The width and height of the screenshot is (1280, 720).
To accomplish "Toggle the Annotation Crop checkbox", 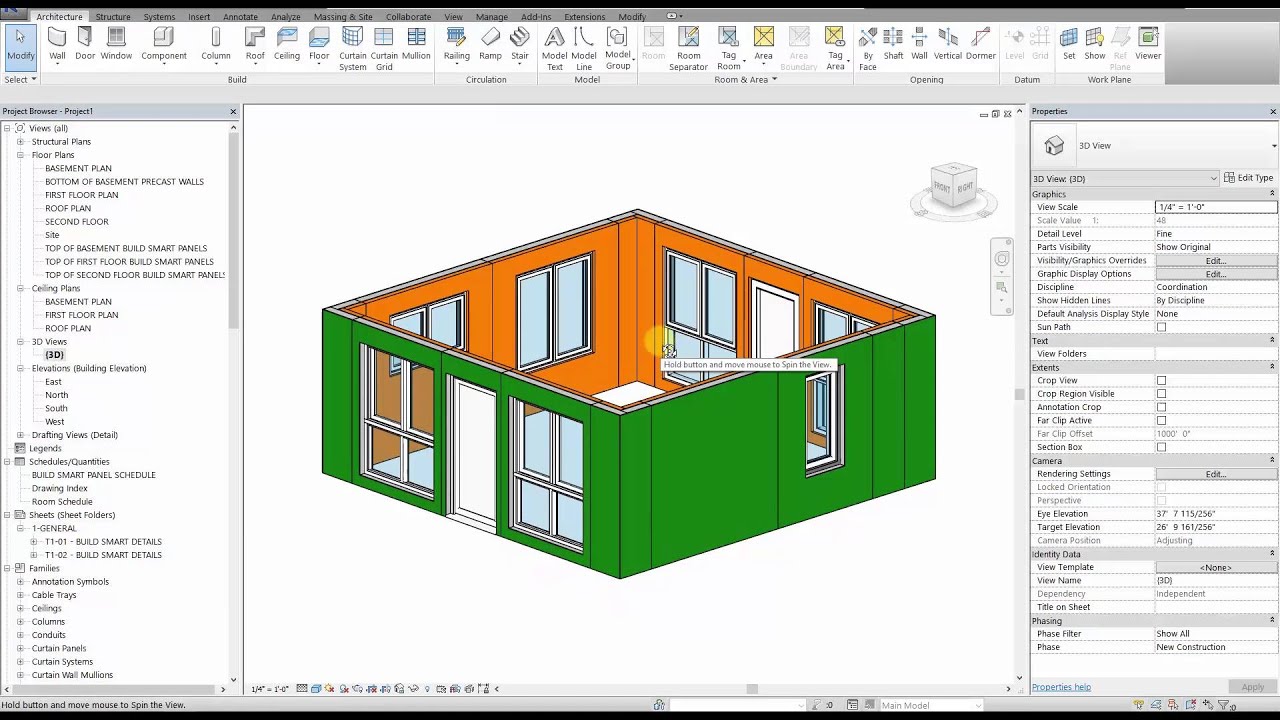I will coord(1161,407).
